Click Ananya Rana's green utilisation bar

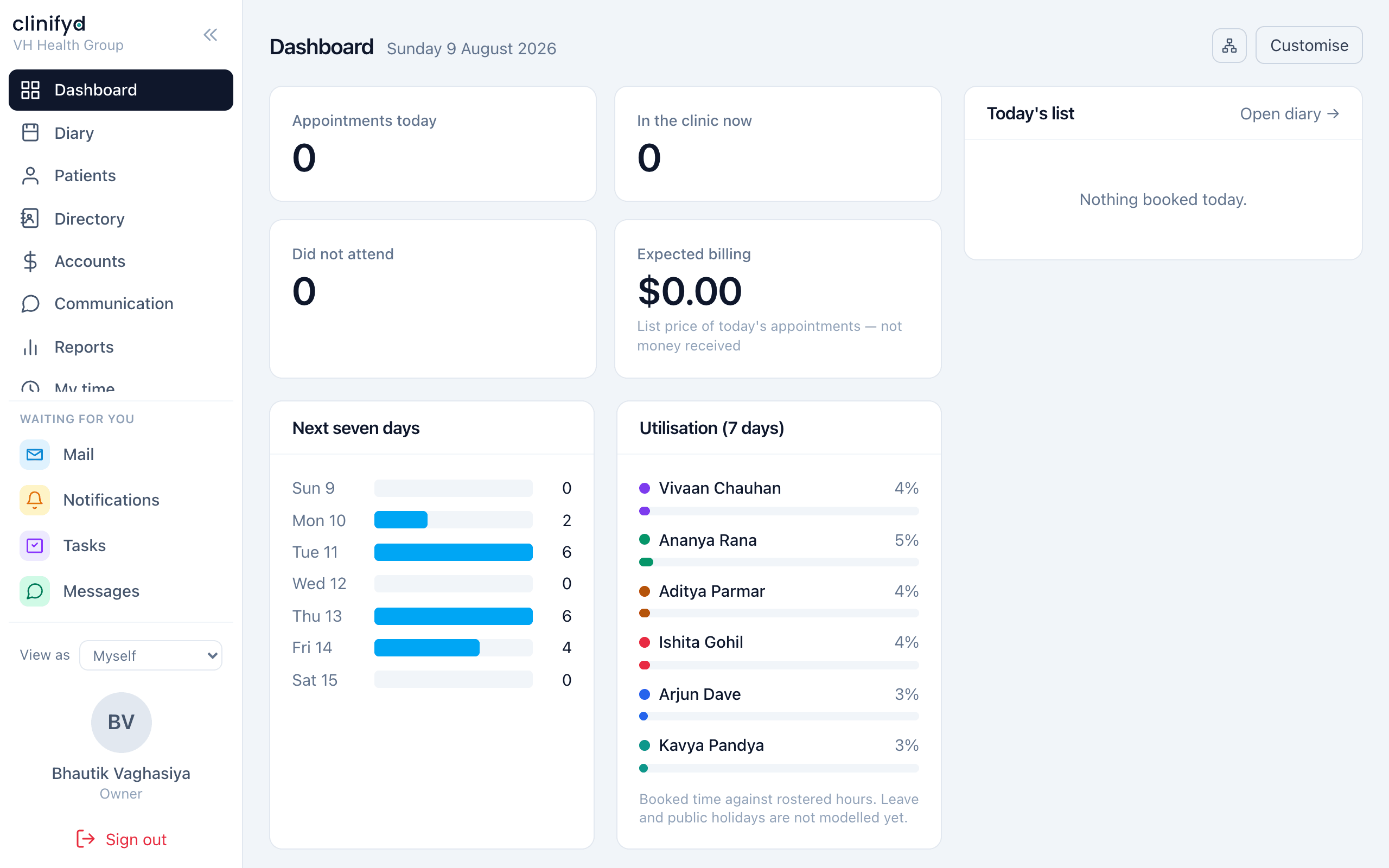point(646,562)
